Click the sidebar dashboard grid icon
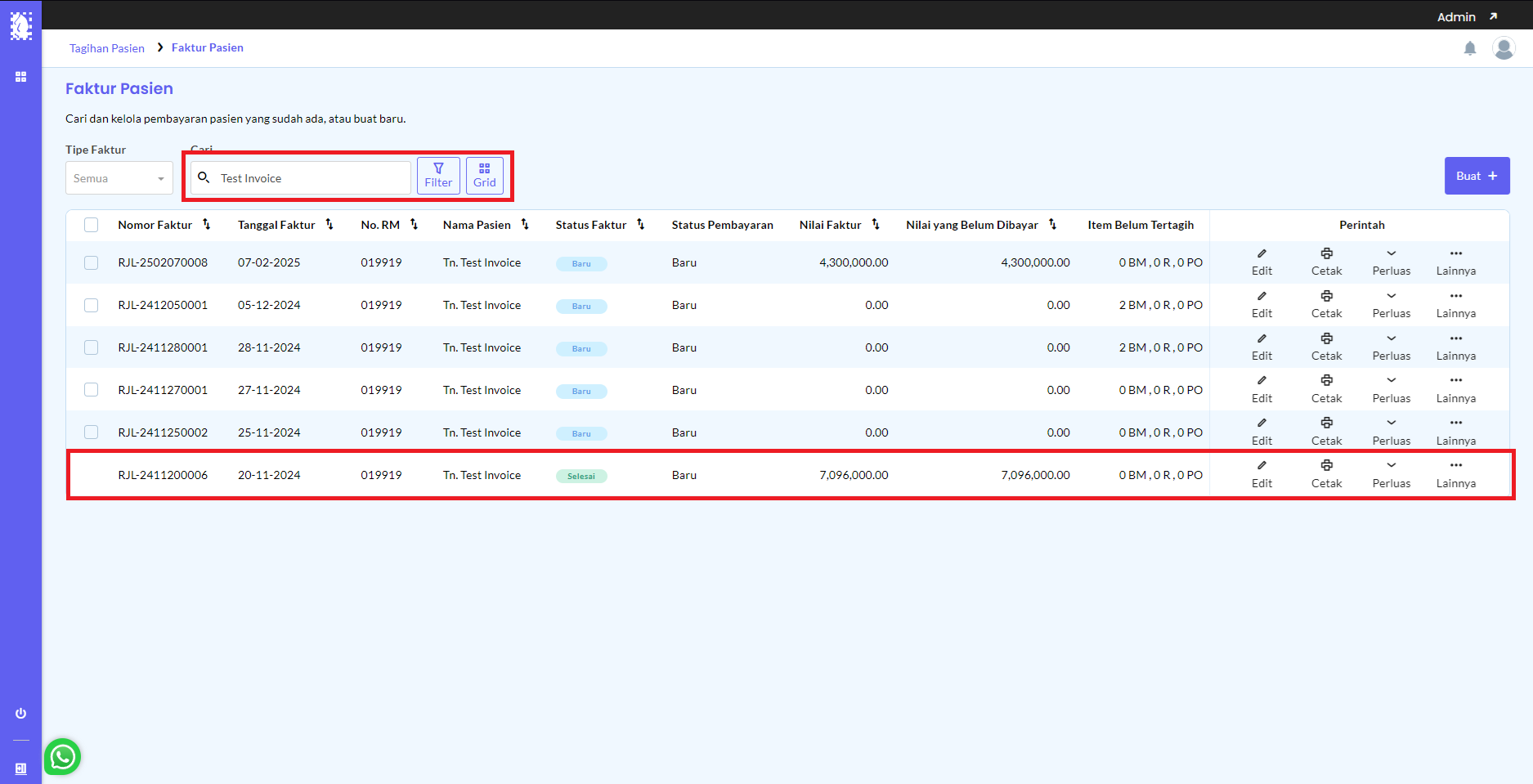This screenshot has width=1533, height=784. pos(21,77)
